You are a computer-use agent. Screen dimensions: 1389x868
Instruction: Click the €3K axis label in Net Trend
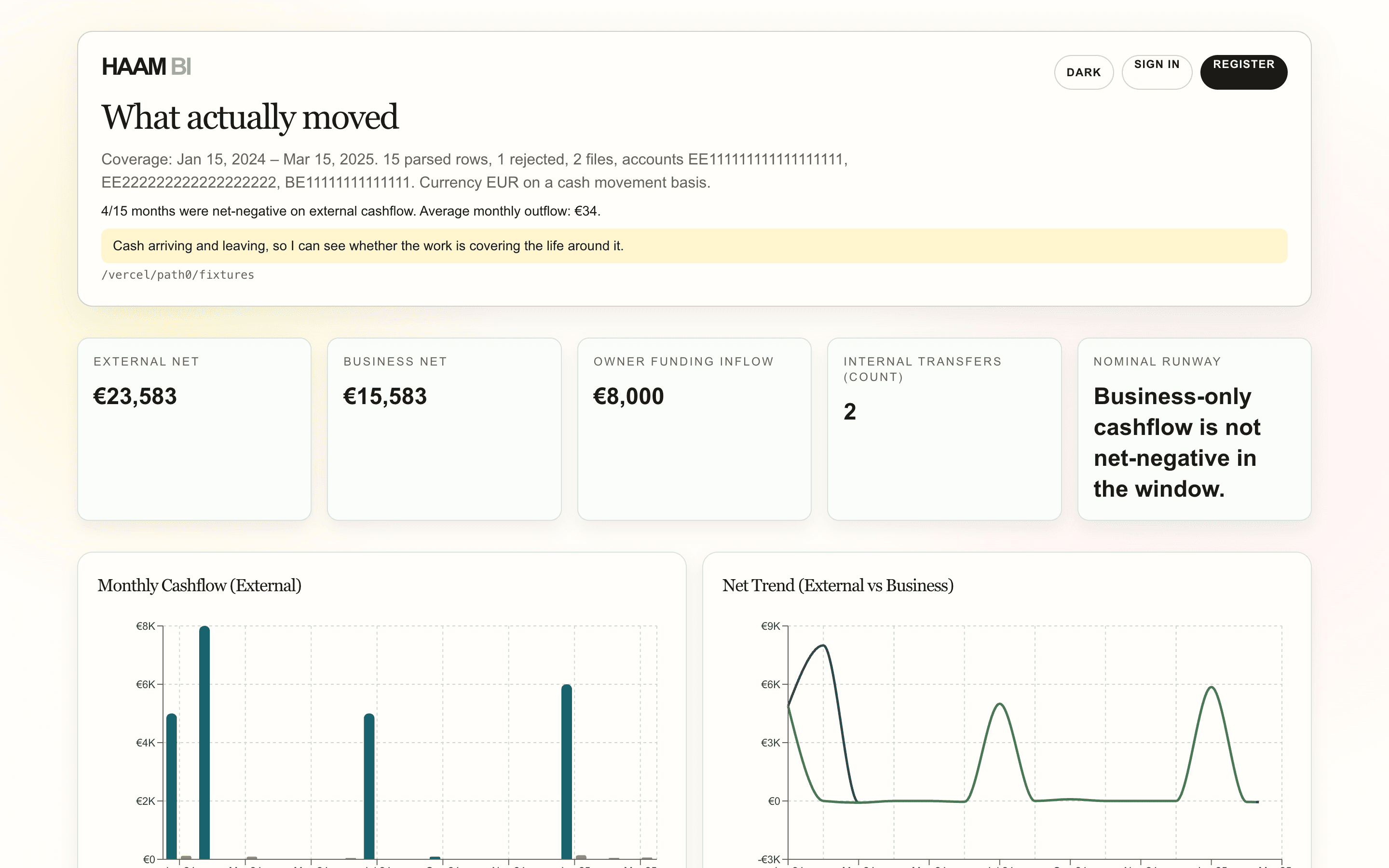(770, 743)
